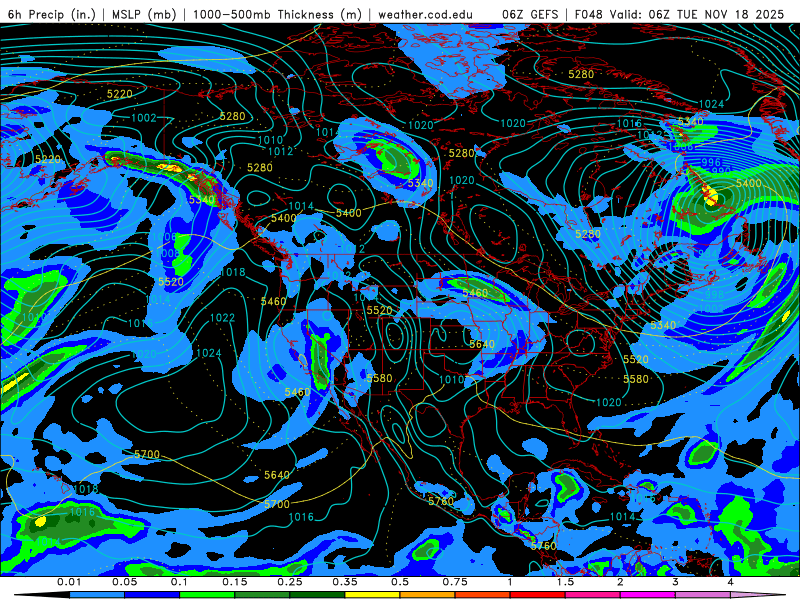800x600 pixels.
Task: Click the 5700 label beside the 1016 isobar
Action: [x=277, y=504]
